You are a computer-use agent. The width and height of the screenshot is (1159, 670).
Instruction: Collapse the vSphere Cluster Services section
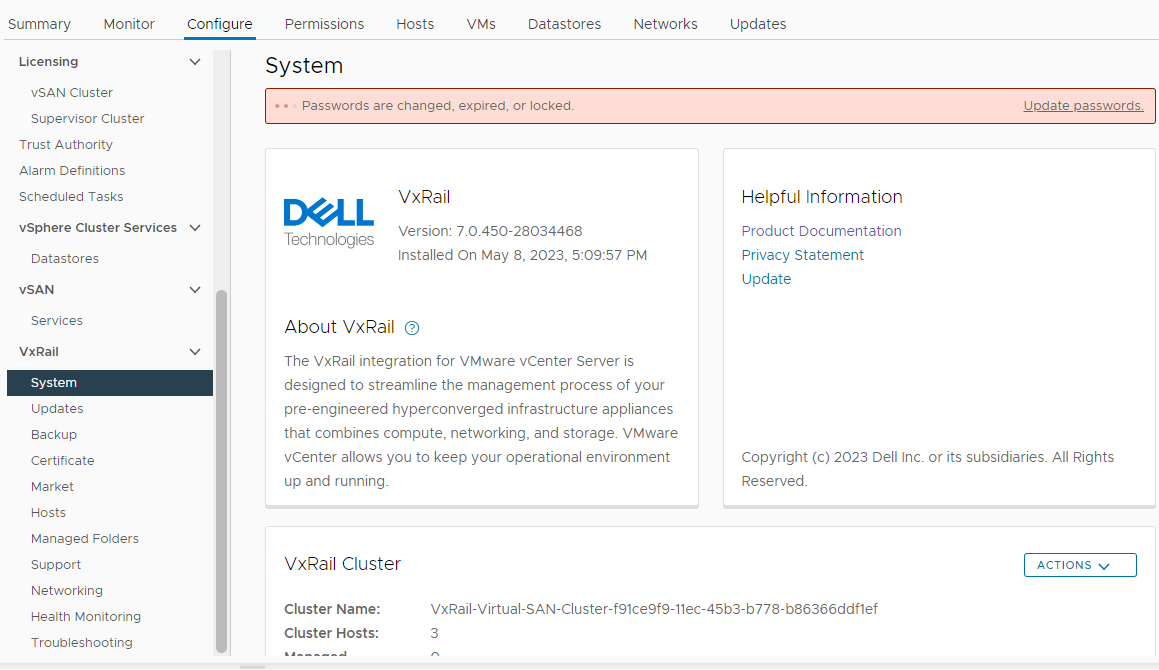pos(195,227)
